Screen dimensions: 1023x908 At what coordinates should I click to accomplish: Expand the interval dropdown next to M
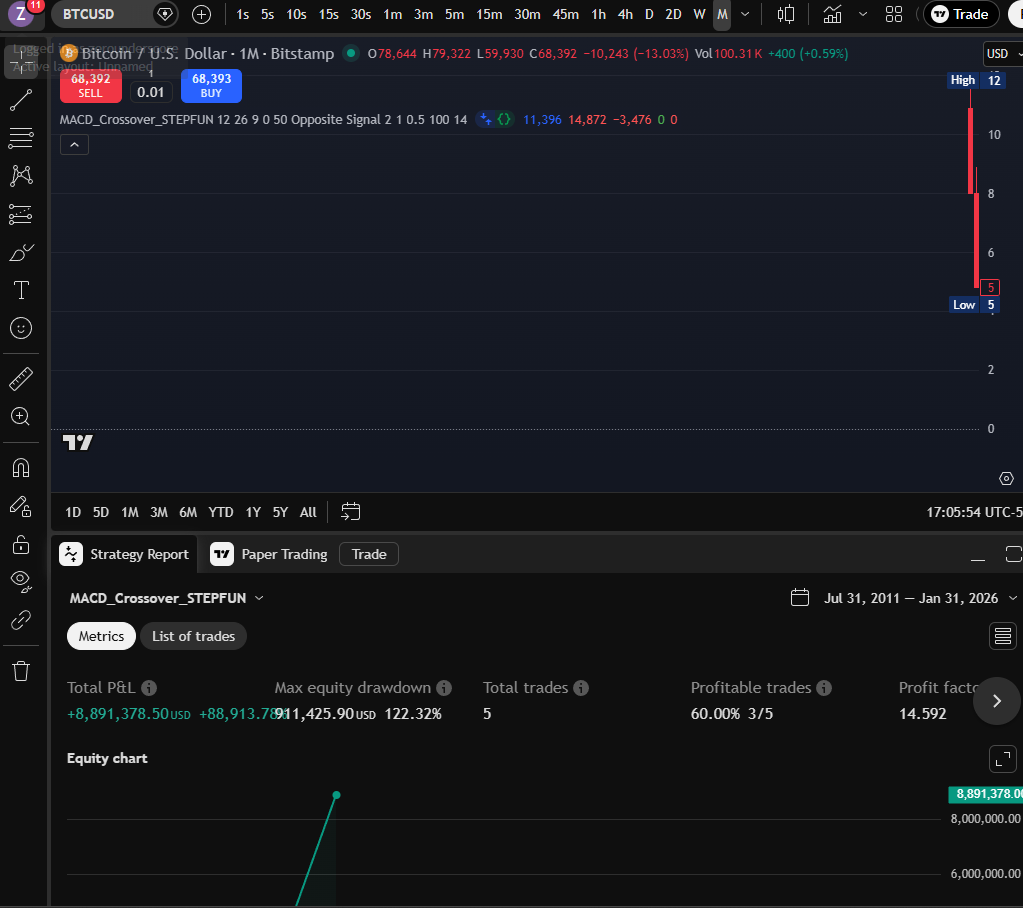click(x=744, y=15)
